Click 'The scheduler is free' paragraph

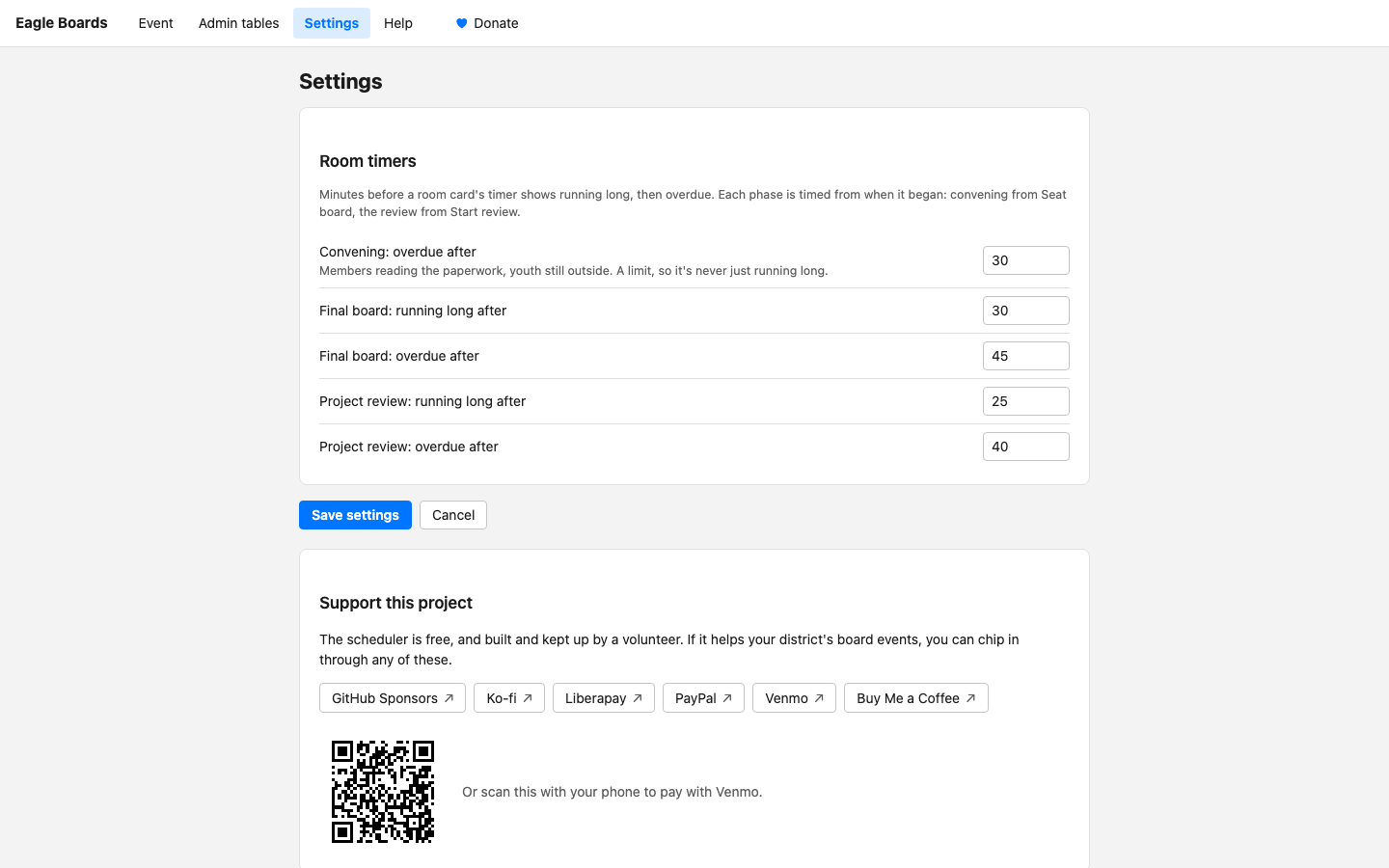click(669, 650)
